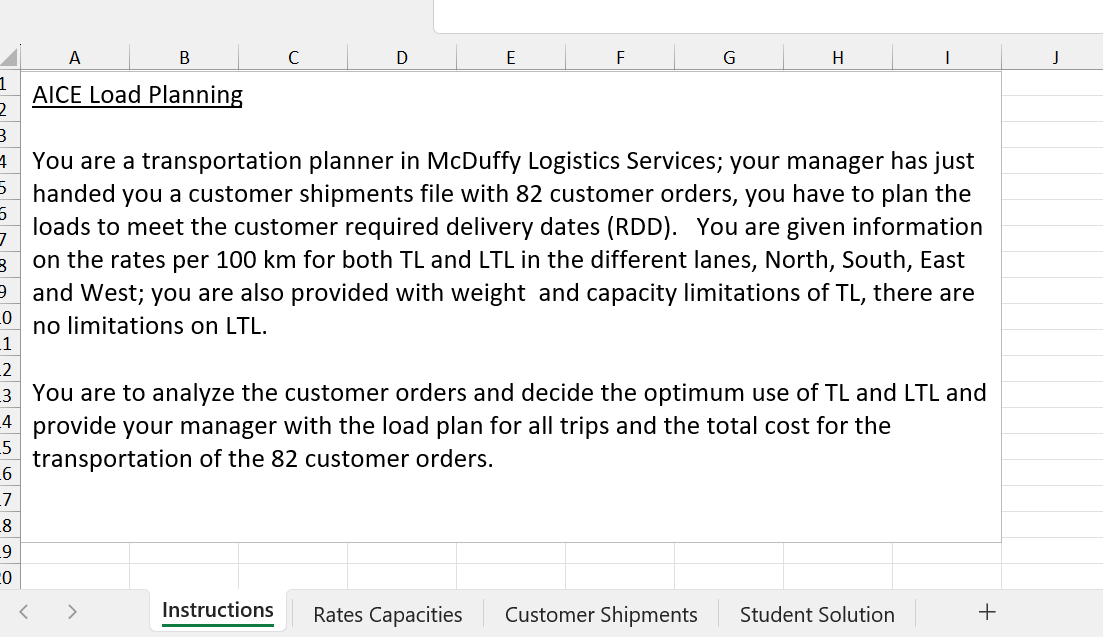Viewport: 1103px width, 637px height.
Task: Click the boundary between column headers B and C
Action: point(238,57)
